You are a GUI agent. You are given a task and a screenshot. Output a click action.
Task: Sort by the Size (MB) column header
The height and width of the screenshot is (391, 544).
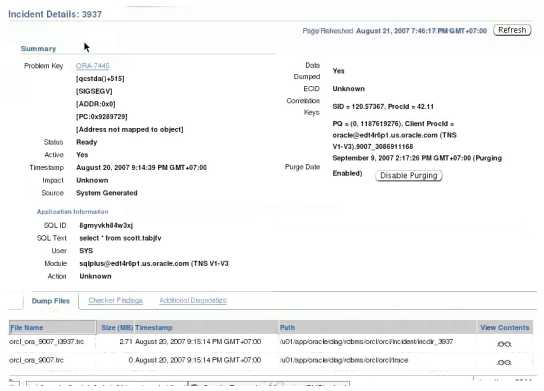click(117, 328)
